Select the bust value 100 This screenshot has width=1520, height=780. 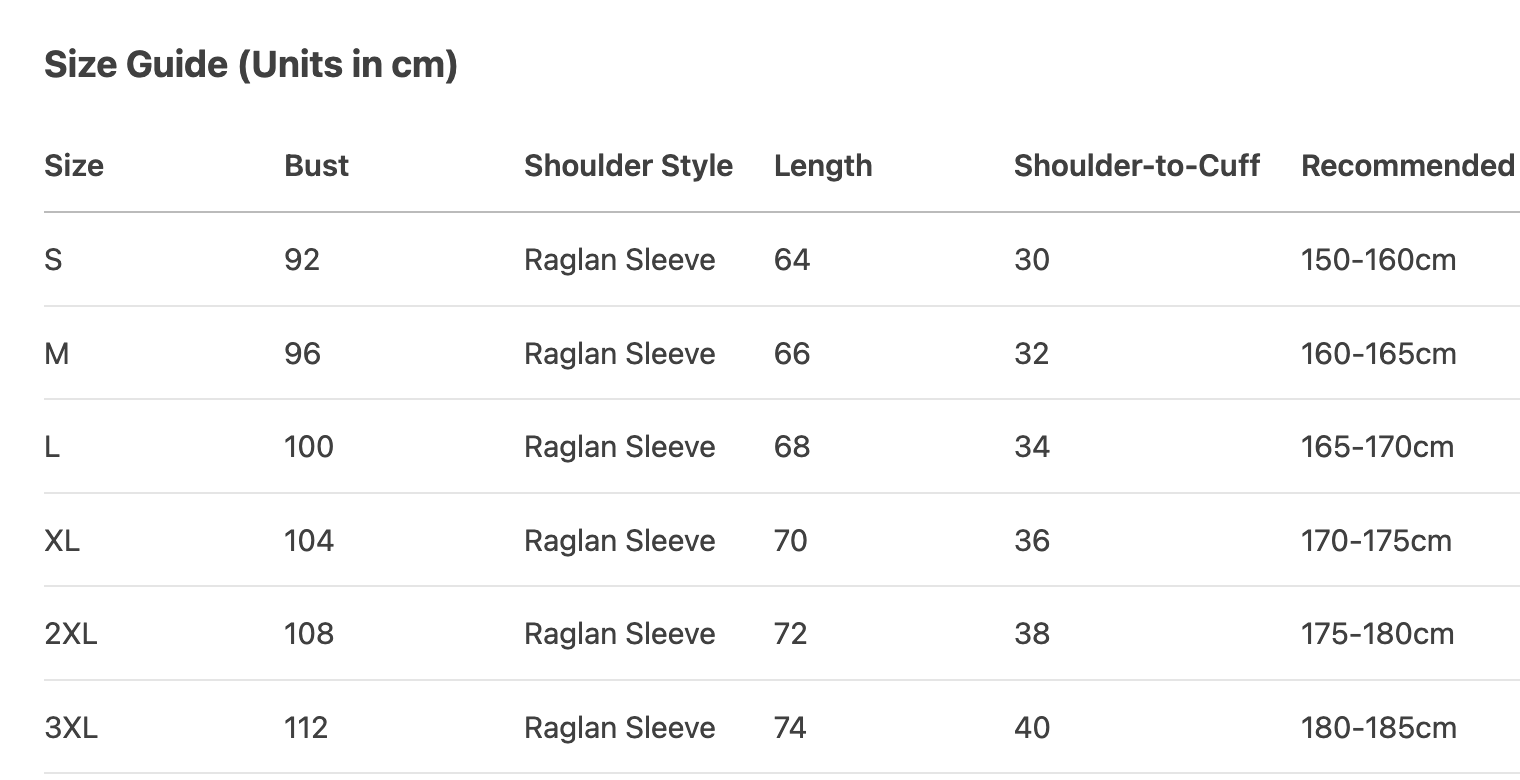pyautogui.click(x=308, y=446)
